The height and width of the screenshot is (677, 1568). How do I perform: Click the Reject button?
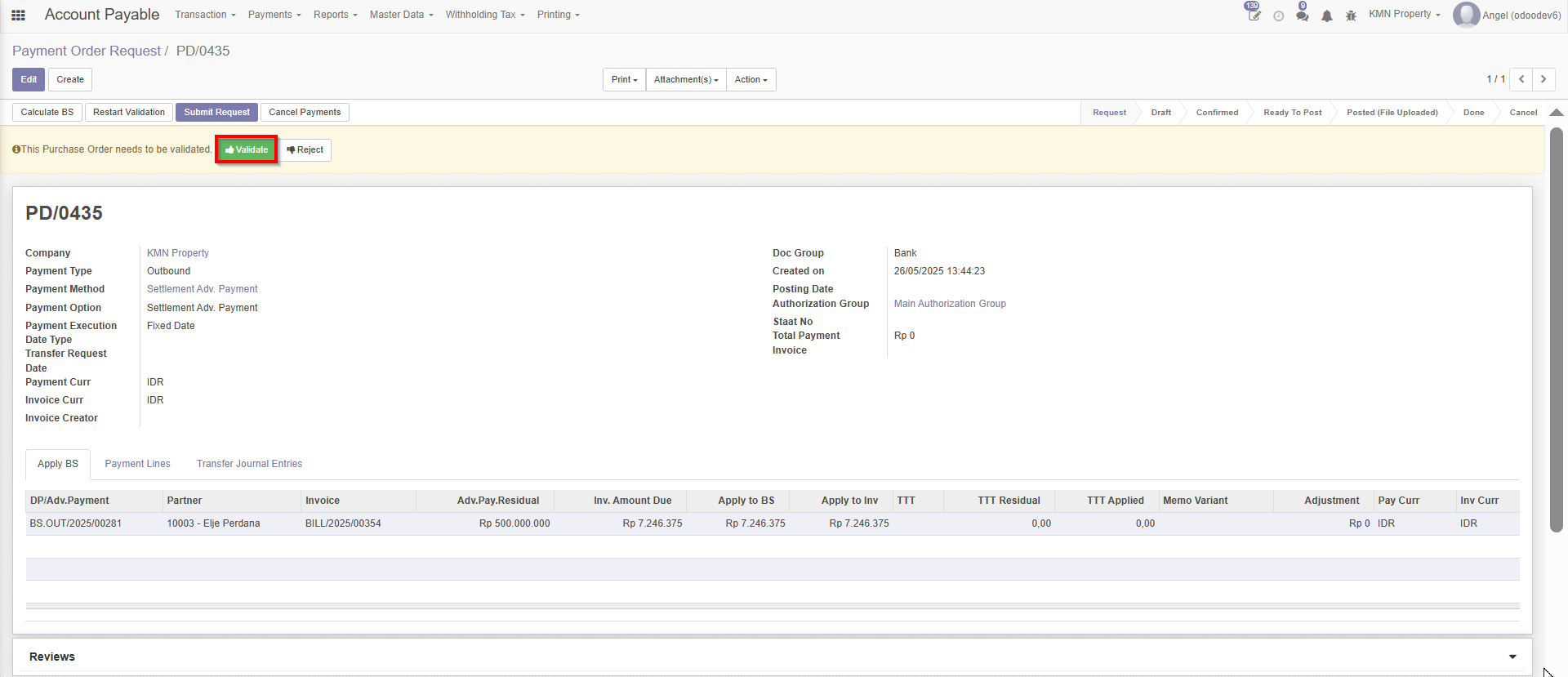pos(305,149)
